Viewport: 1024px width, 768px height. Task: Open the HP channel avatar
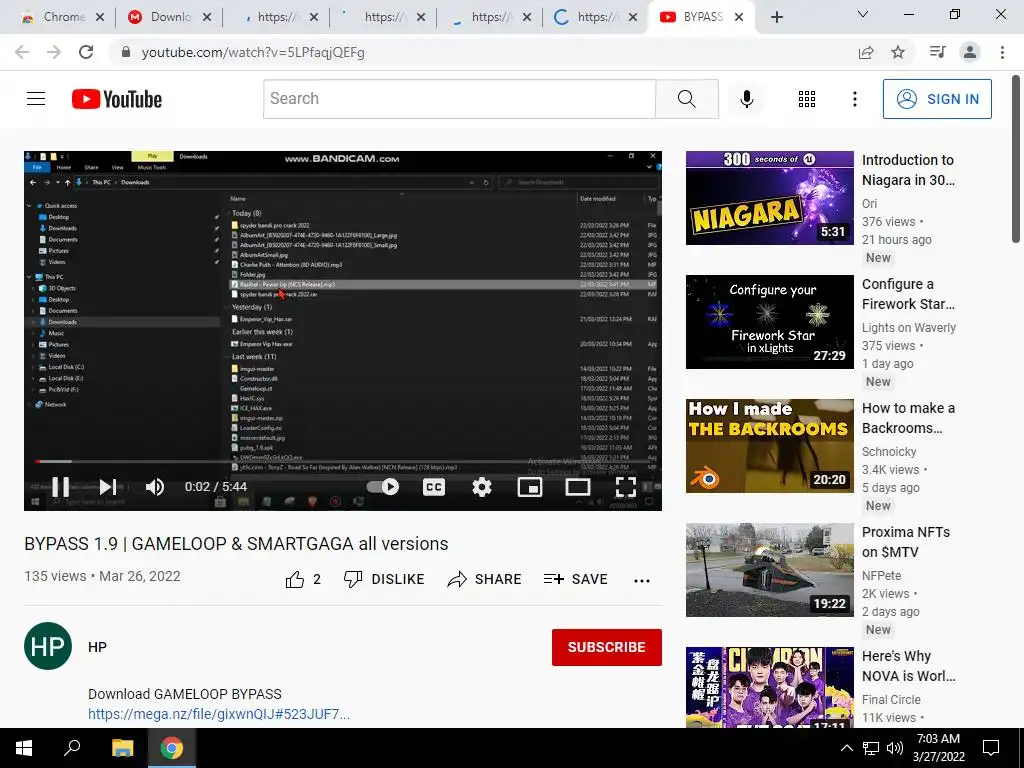[x=48, y=647]
